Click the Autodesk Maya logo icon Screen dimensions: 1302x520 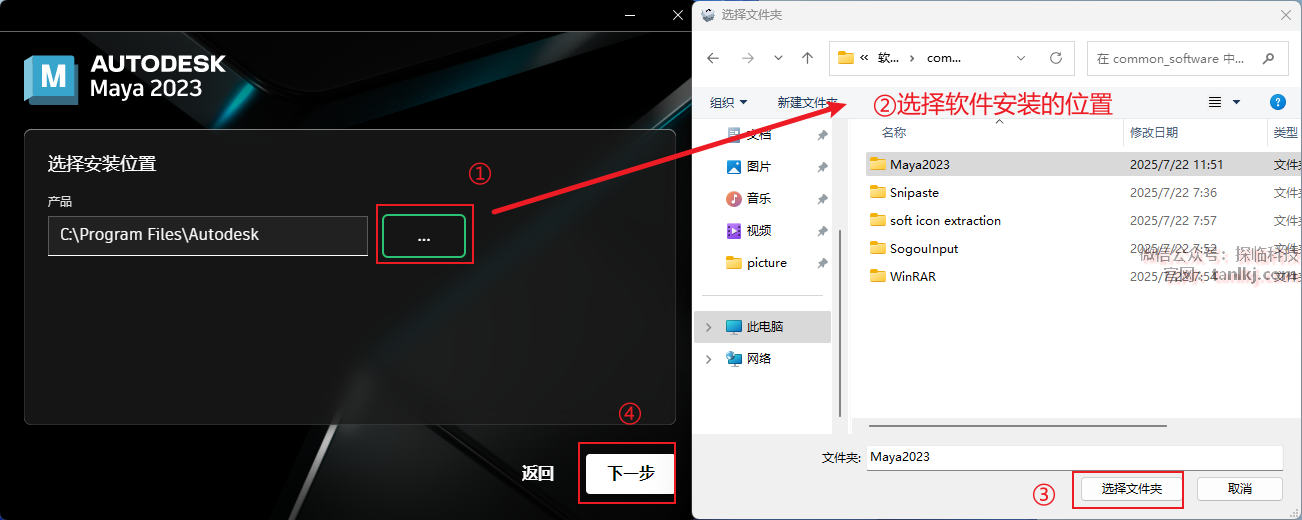click(x=51, y=79)
